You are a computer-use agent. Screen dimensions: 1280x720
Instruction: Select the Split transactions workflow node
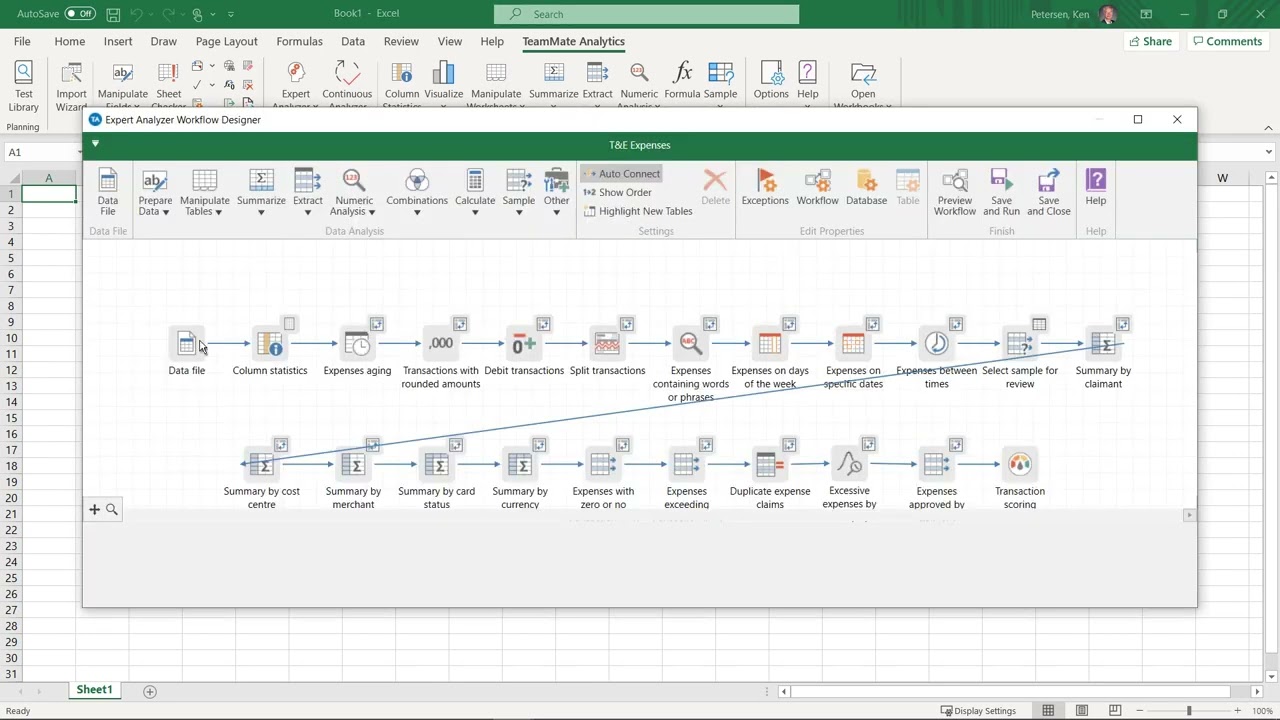pos(607,345)
